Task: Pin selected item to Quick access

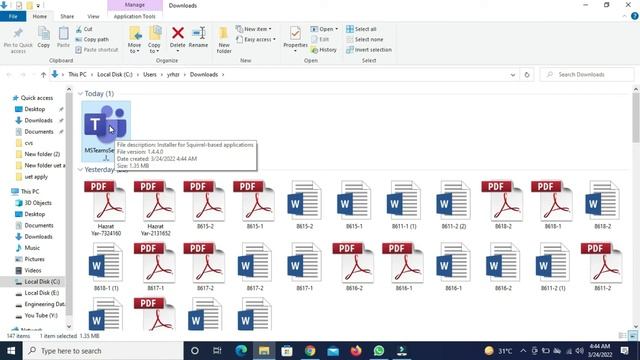Action: [x=18, y=40]
